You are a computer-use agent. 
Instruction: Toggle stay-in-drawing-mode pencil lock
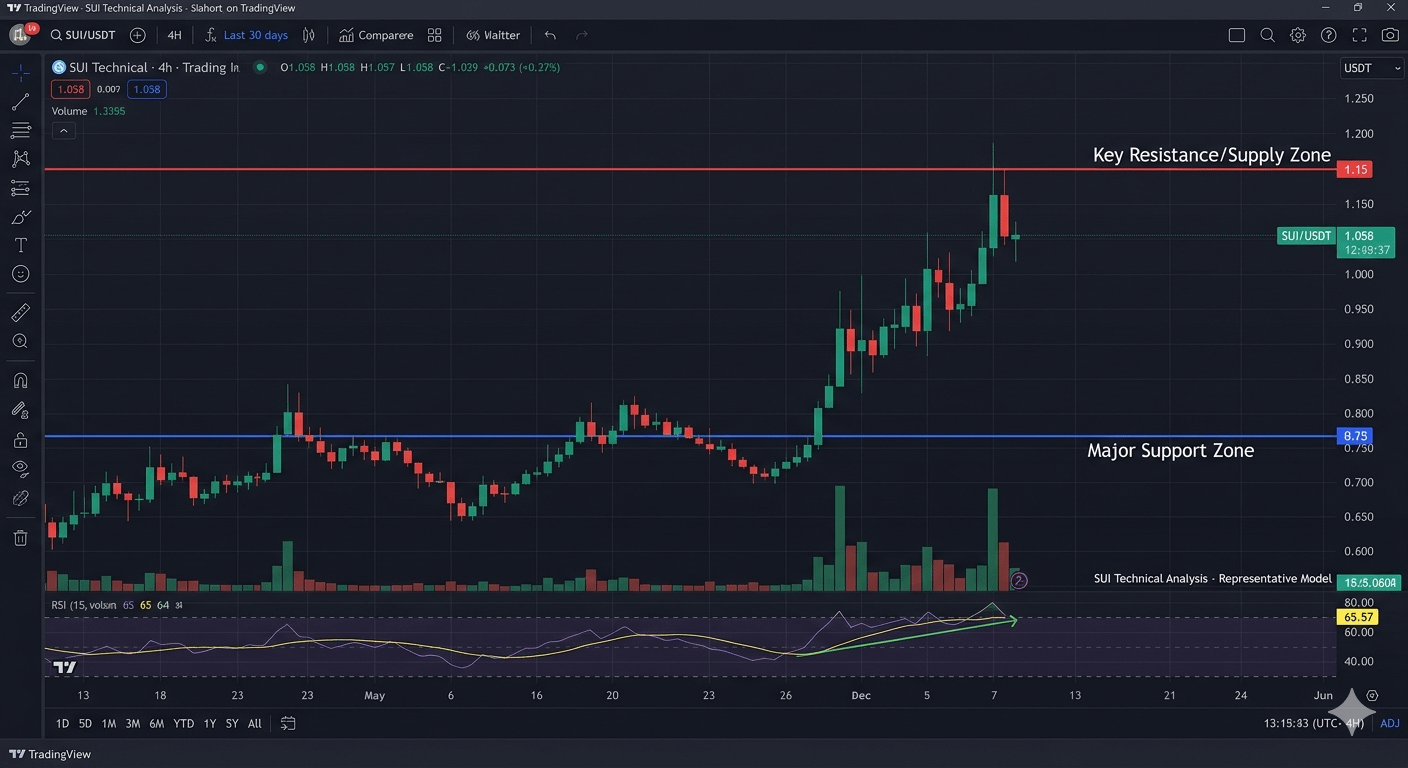[20, 409]
